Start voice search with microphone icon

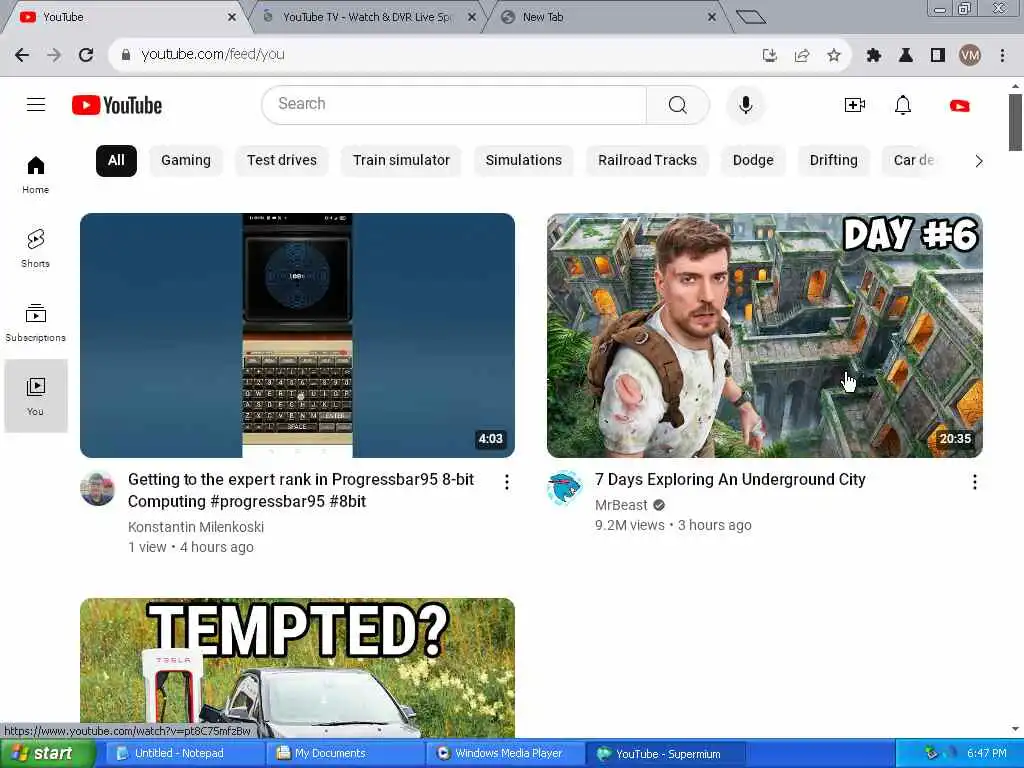pos(745,104)
